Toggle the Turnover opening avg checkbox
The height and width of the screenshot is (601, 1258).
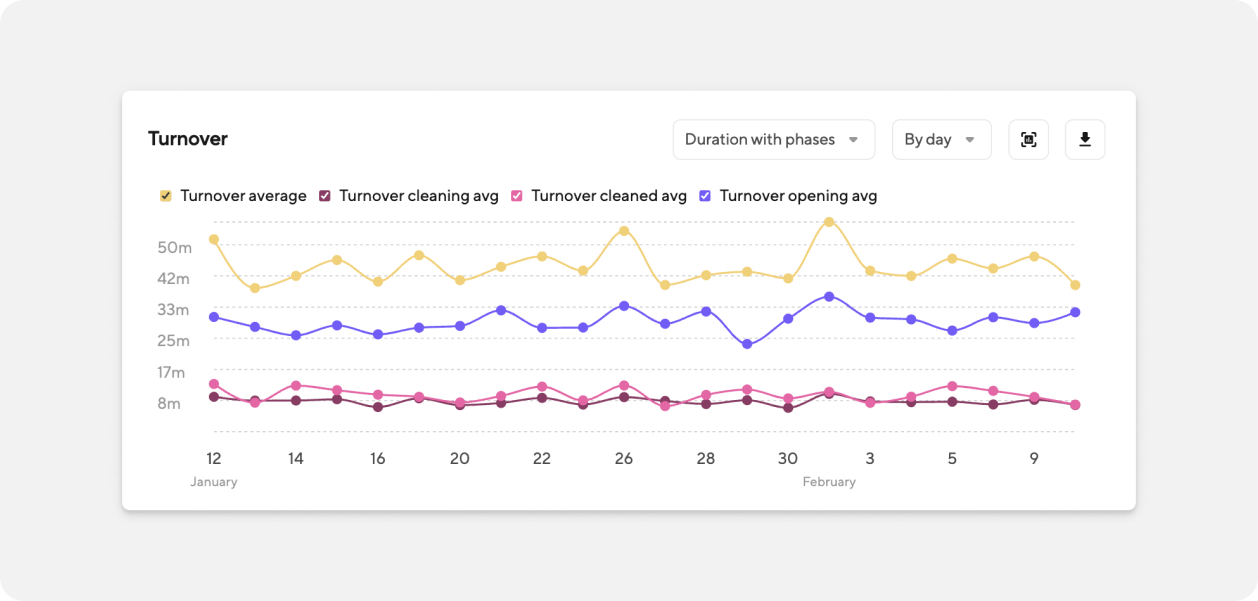(705, 196)
